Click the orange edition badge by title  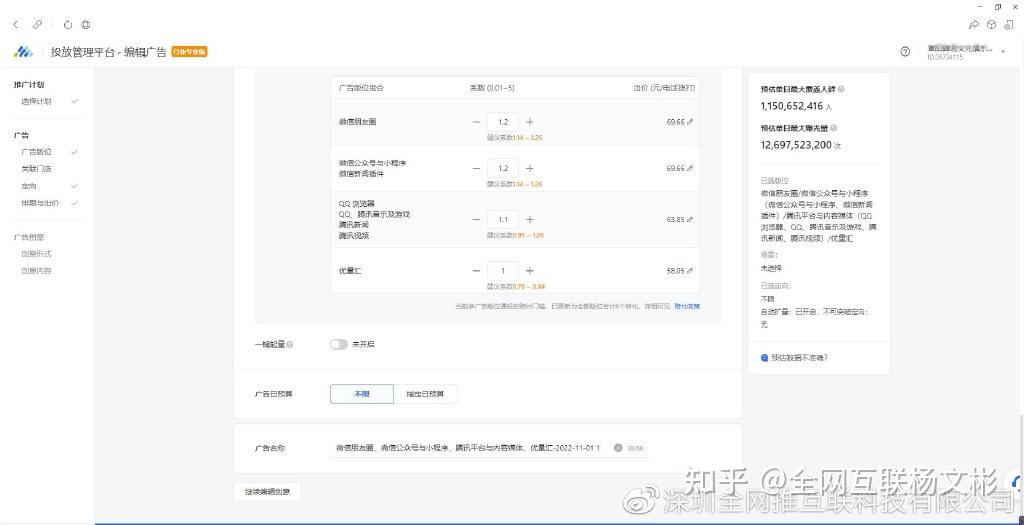point(189,52)
